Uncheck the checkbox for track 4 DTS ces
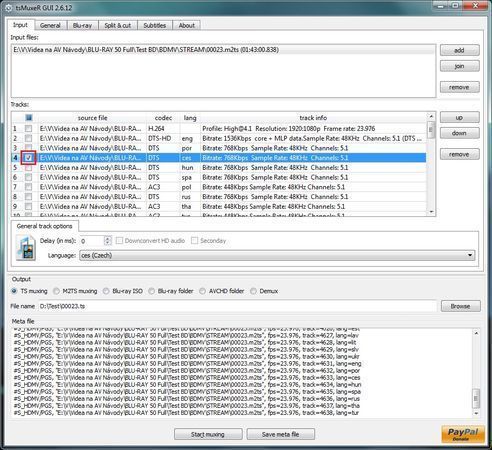The width and height of the screenshot is (492, 450). click(29, 158)
